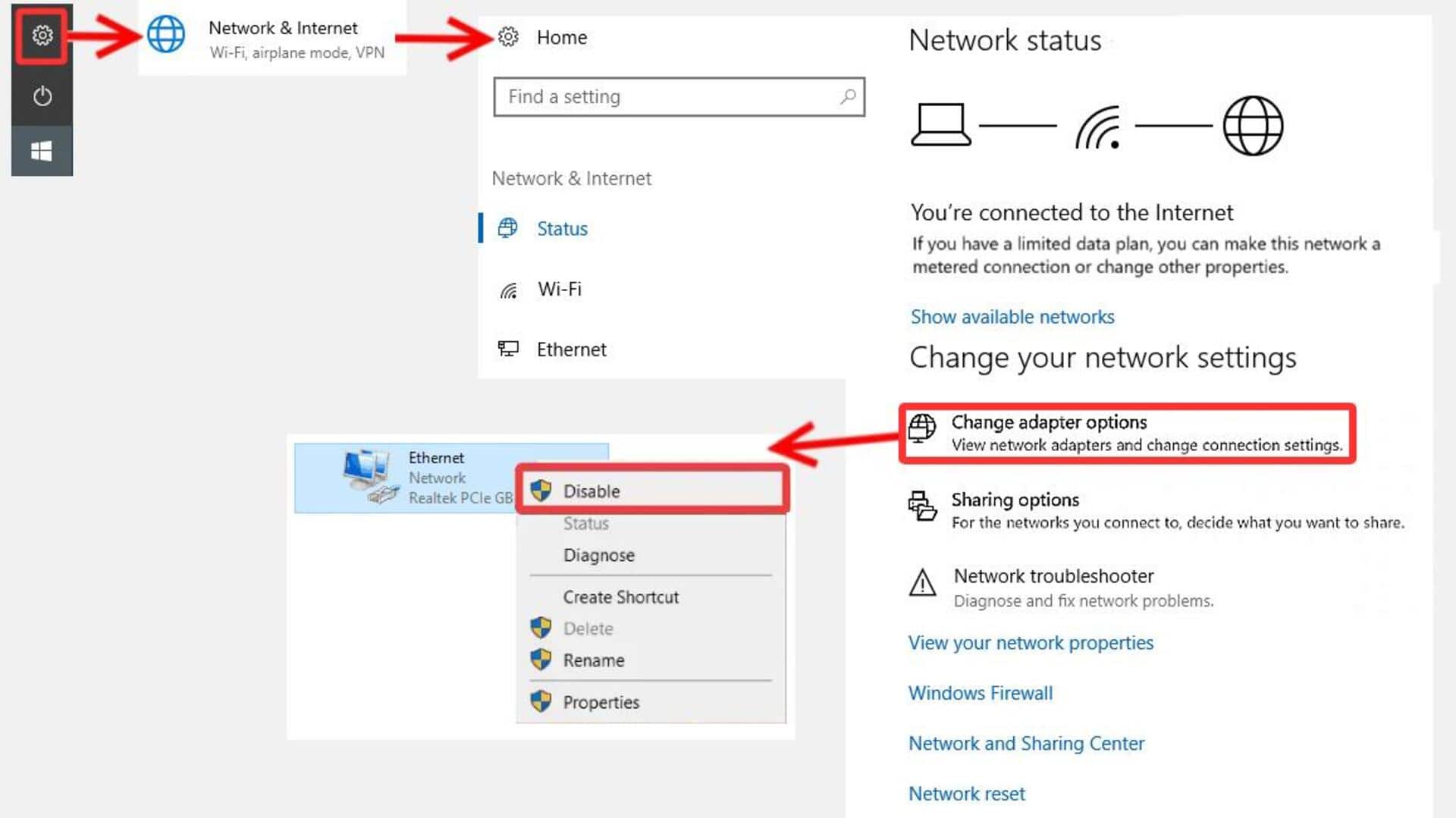Image resolution: width=1456 pixels, height=818 pixels.
Task: Open the Show available networks link
Action: pos(1012,317)
